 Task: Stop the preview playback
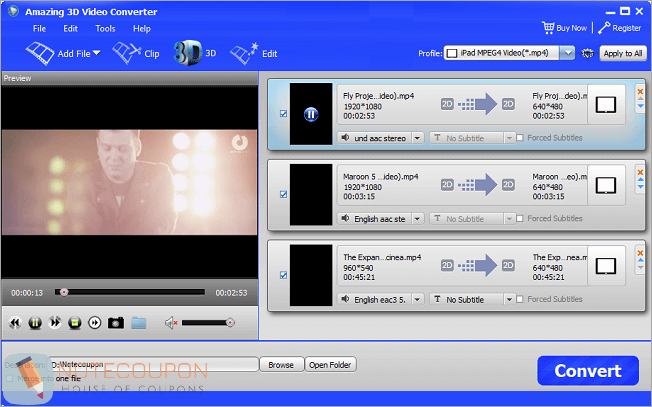[75, 323]
